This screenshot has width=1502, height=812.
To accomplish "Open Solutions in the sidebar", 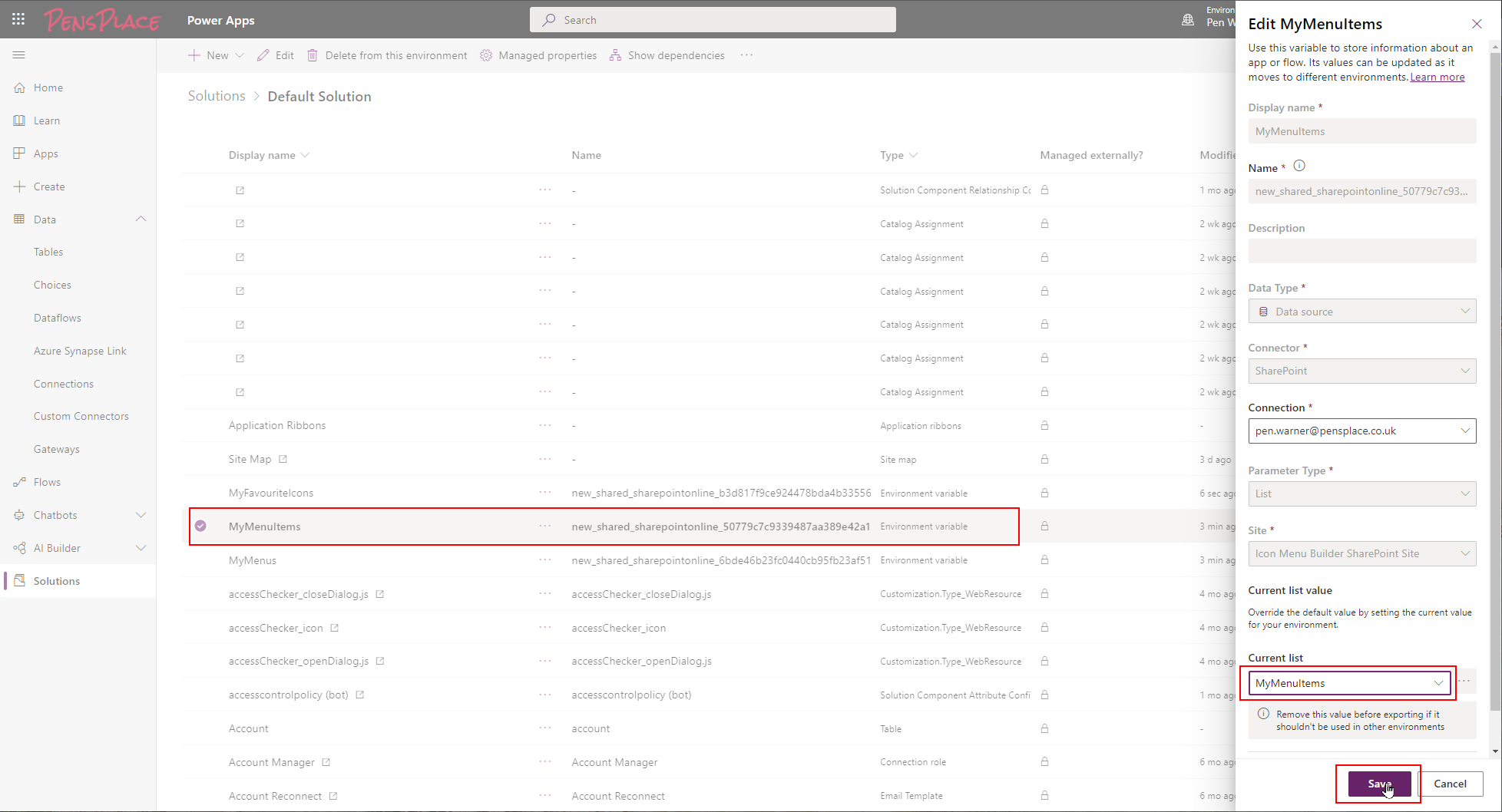I will click(57, 581).
